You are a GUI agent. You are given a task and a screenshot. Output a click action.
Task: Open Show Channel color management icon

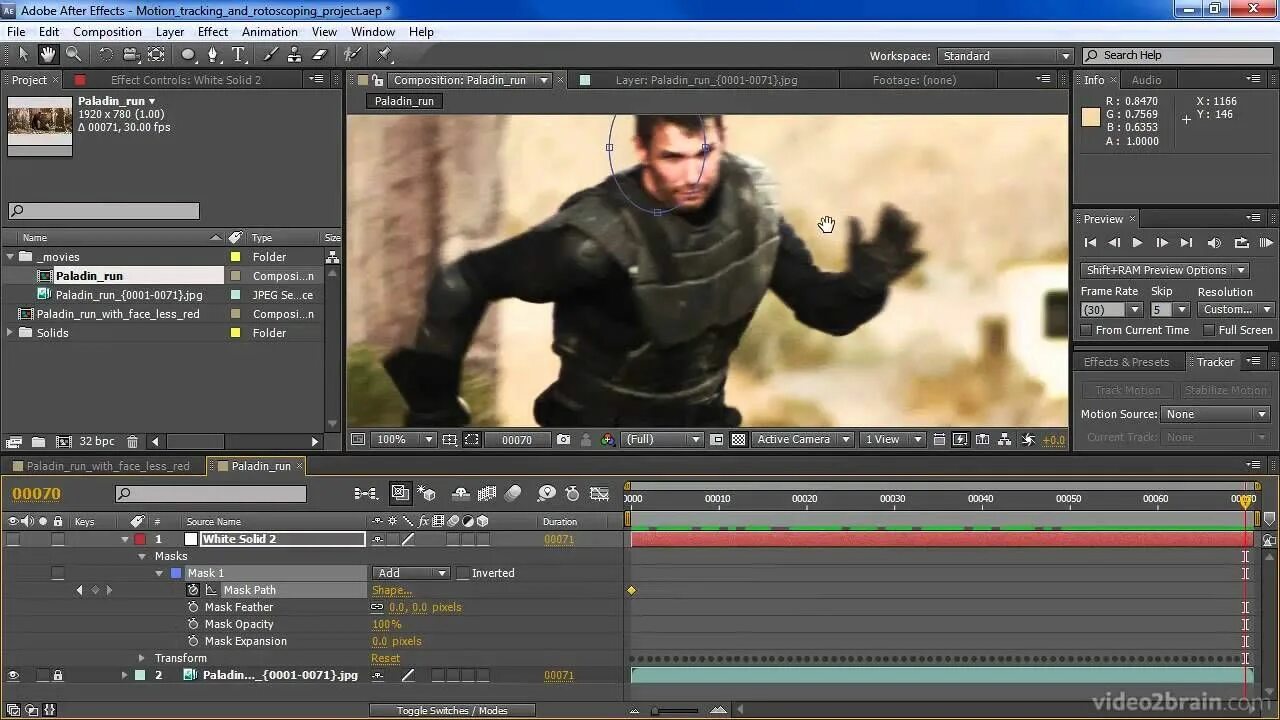pos(609,439)
